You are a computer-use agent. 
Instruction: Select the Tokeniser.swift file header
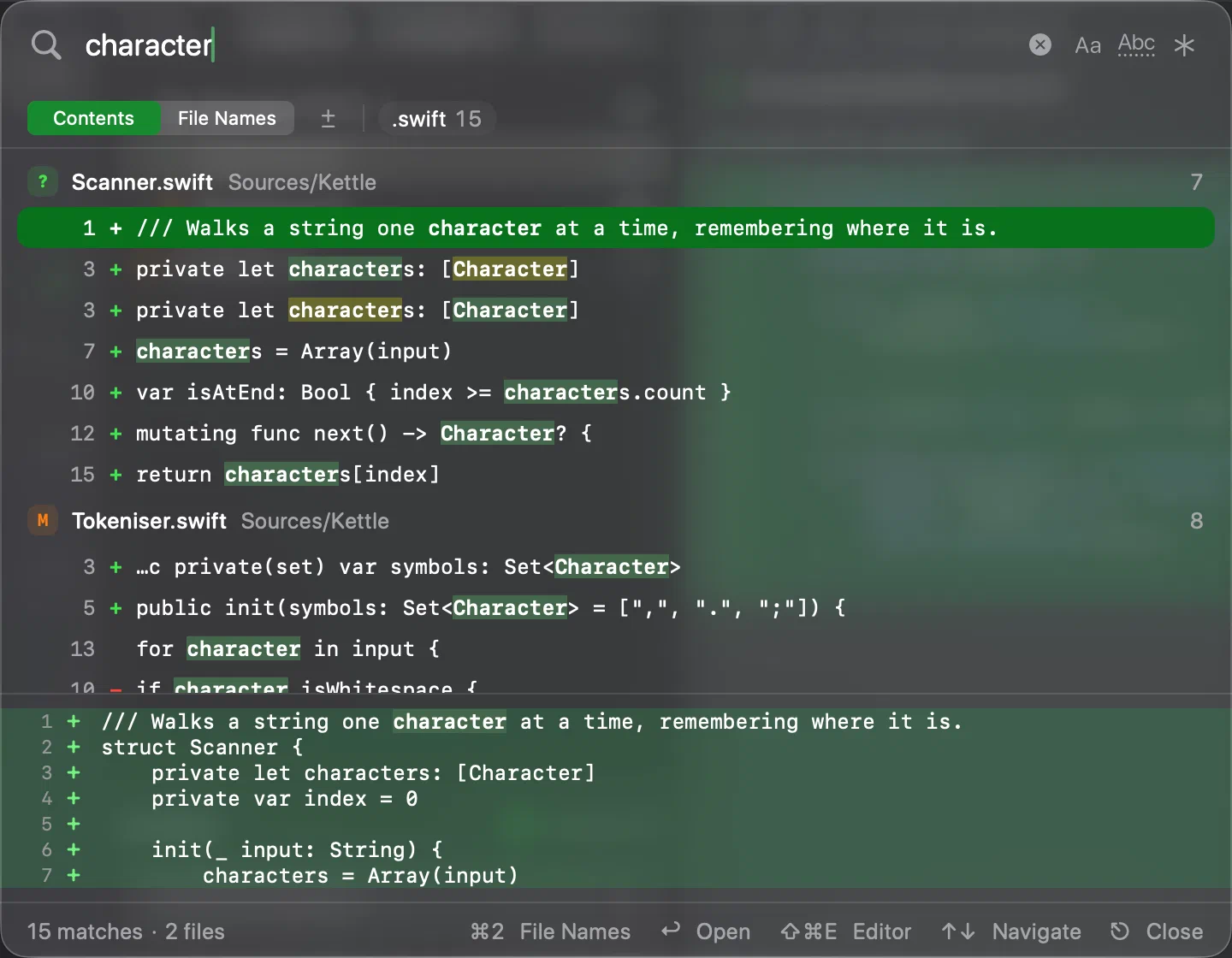[616, 521]
